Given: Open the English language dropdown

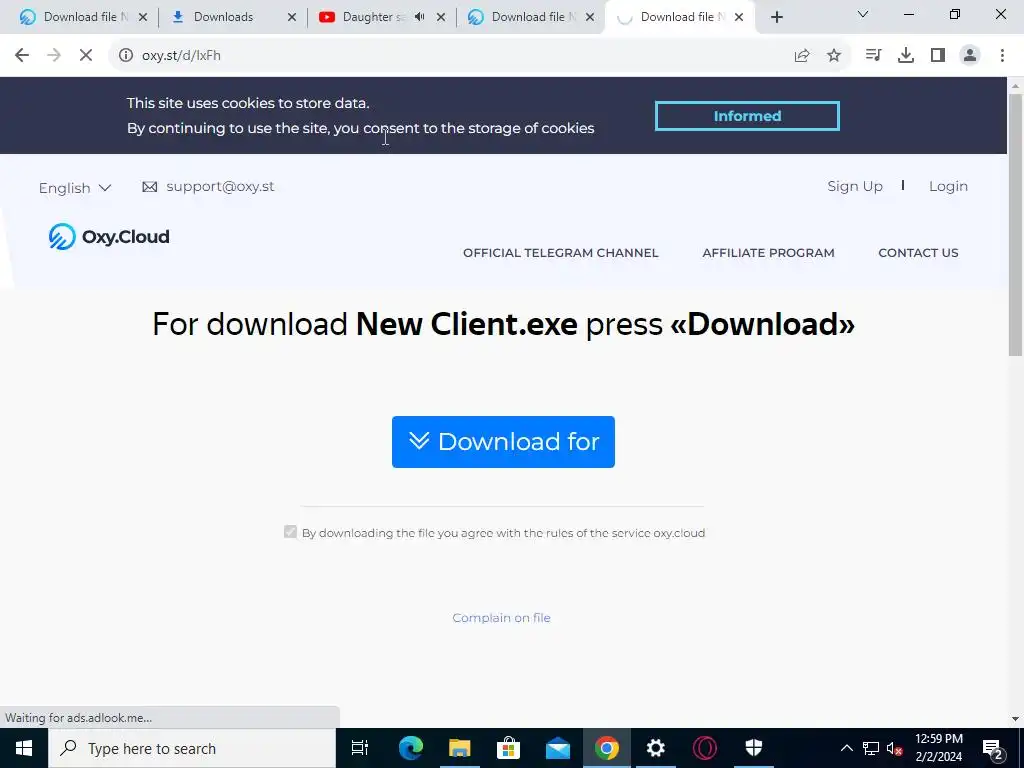Looking at the screenshot, I should pos(74,188).
